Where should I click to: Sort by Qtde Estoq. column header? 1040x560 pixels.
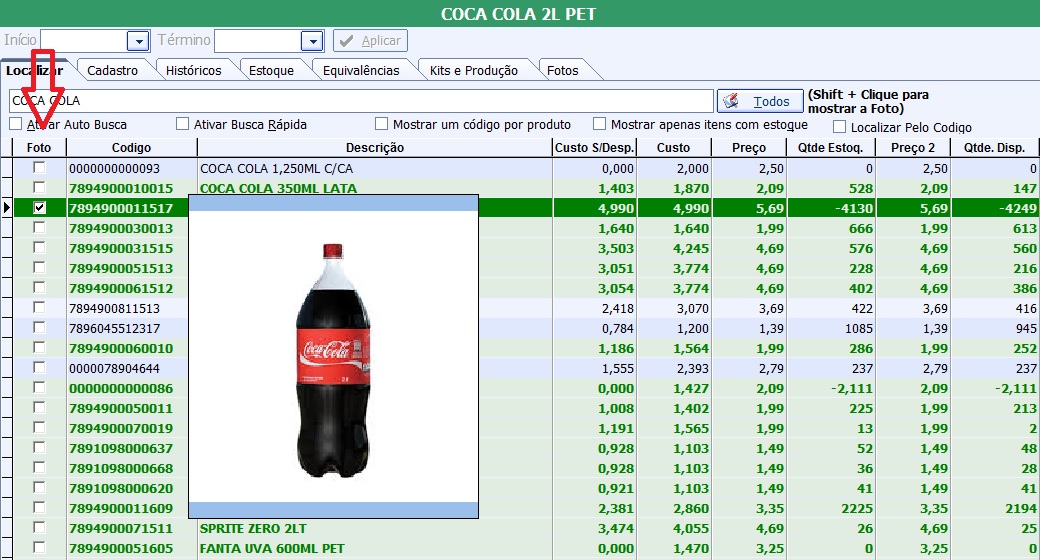[830, 147]
